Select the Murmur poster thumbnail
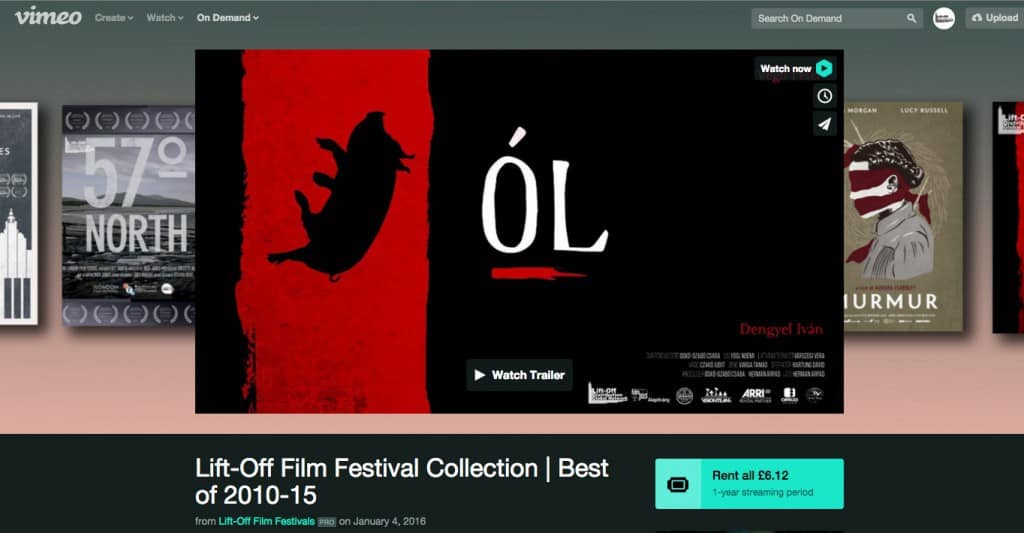The image size is (1024, 533). 903,215
